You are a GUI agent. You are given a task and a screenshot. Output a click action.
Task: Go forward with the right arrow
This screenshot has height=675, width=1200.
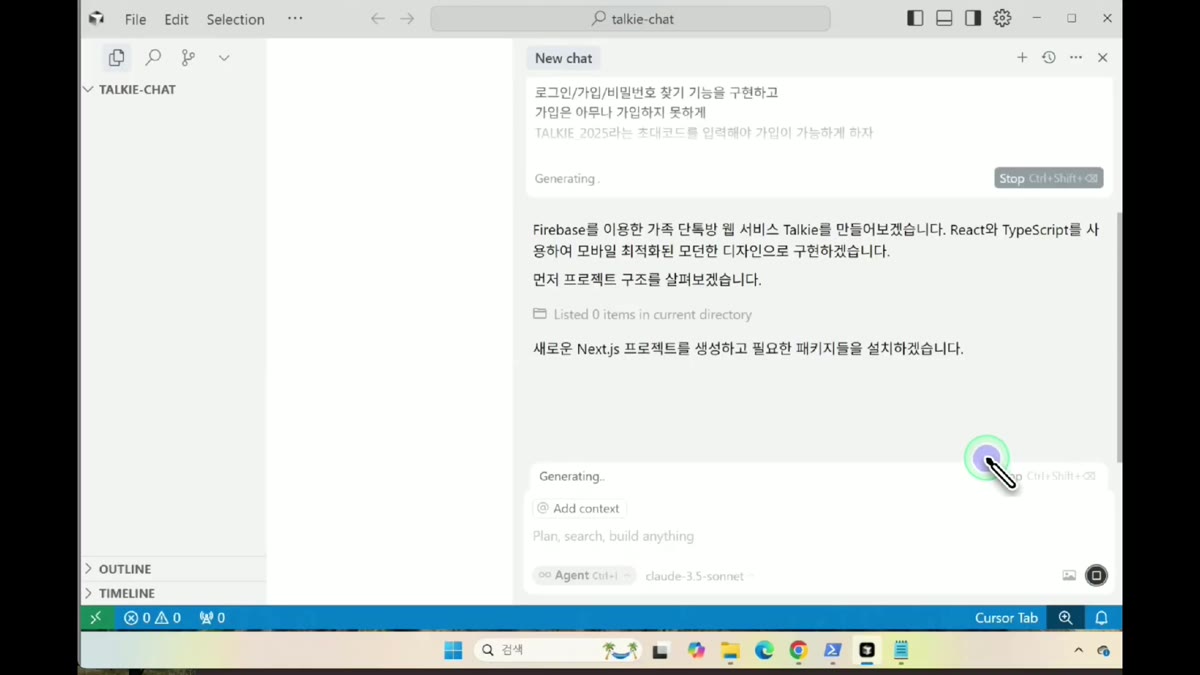pos(407,19)
